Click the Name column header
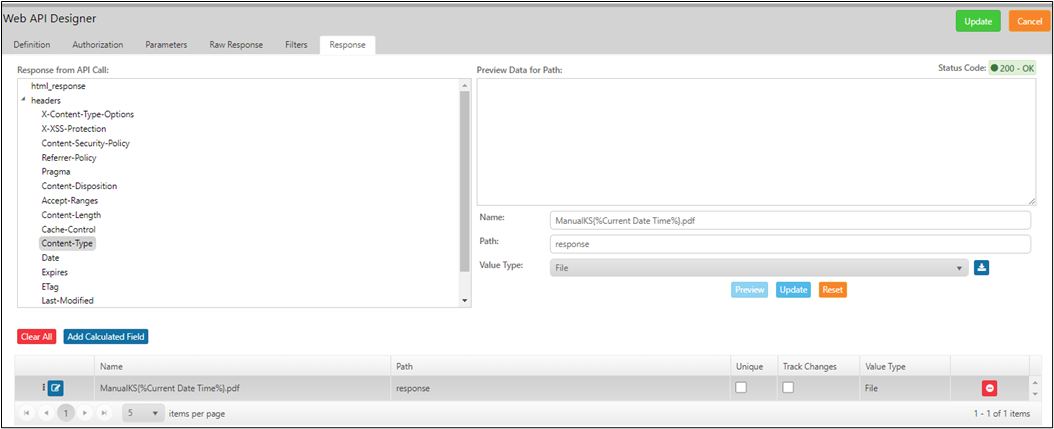The width and height of the screenshot is (1054, 429). click(242, 366)
